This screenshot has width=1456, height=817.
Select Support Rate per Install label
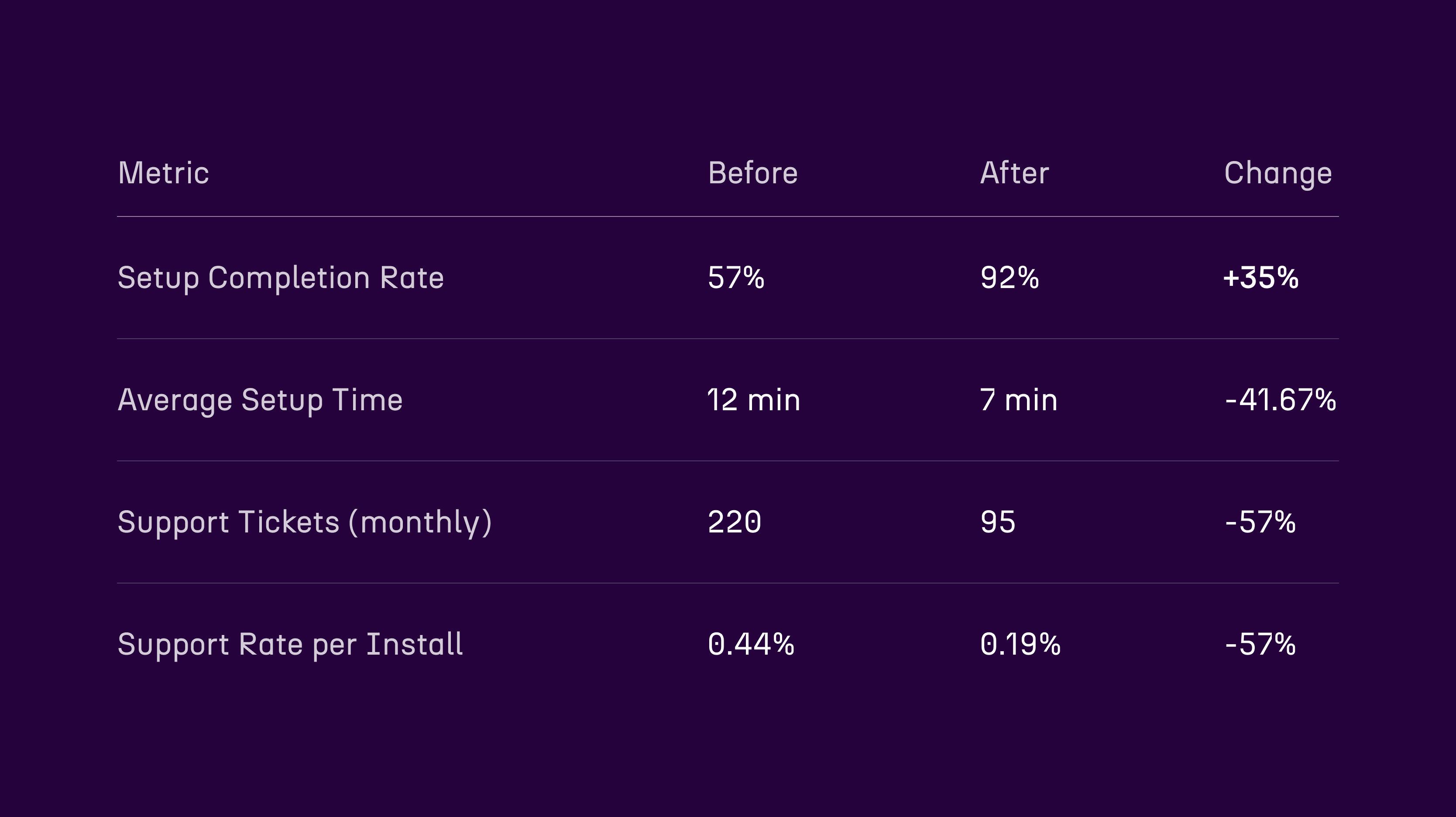point(290,645)
